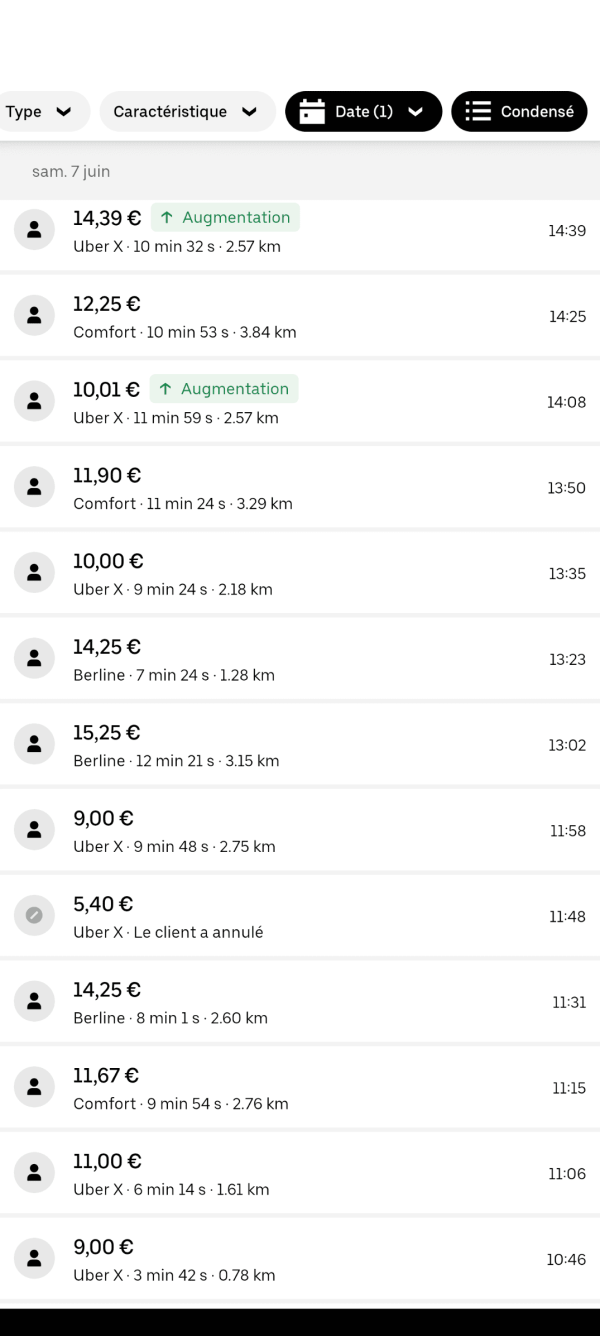Click the person icon of the 14:39 trip
The width and height of the screenshot is (600, 1336).
coord(34,230)
